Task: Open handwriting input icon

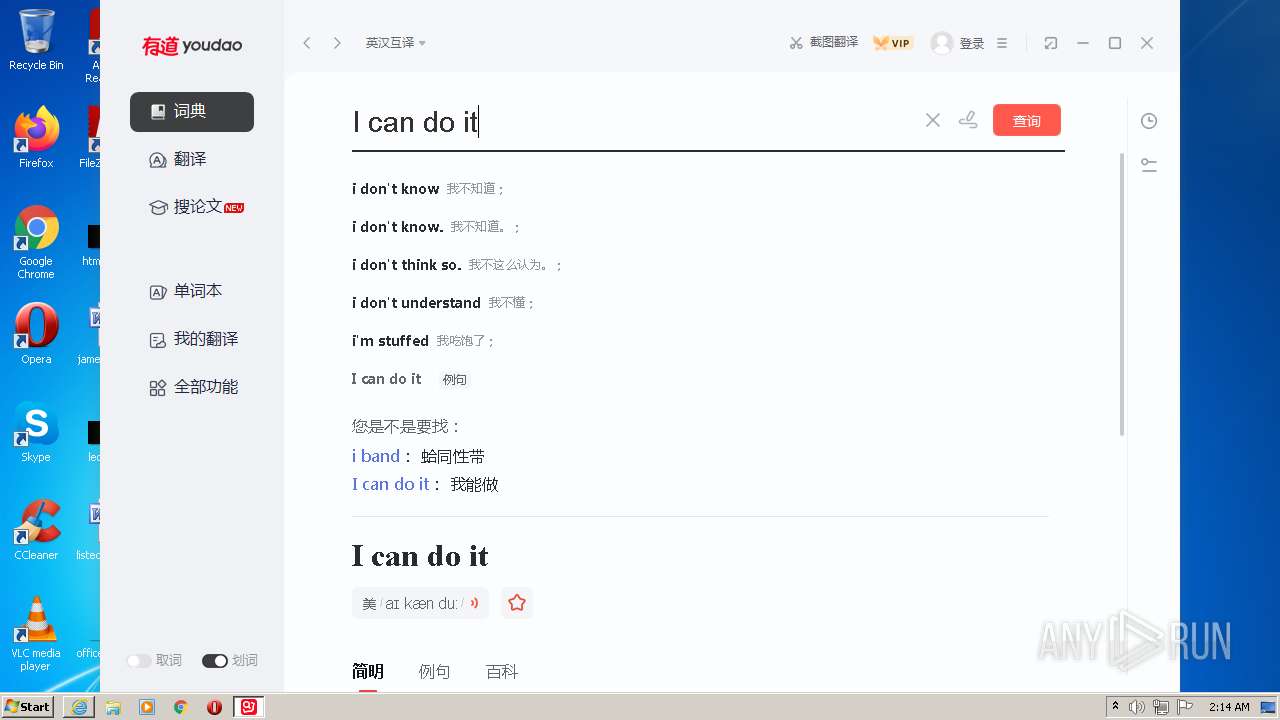Action: click(x=968, y=120)
